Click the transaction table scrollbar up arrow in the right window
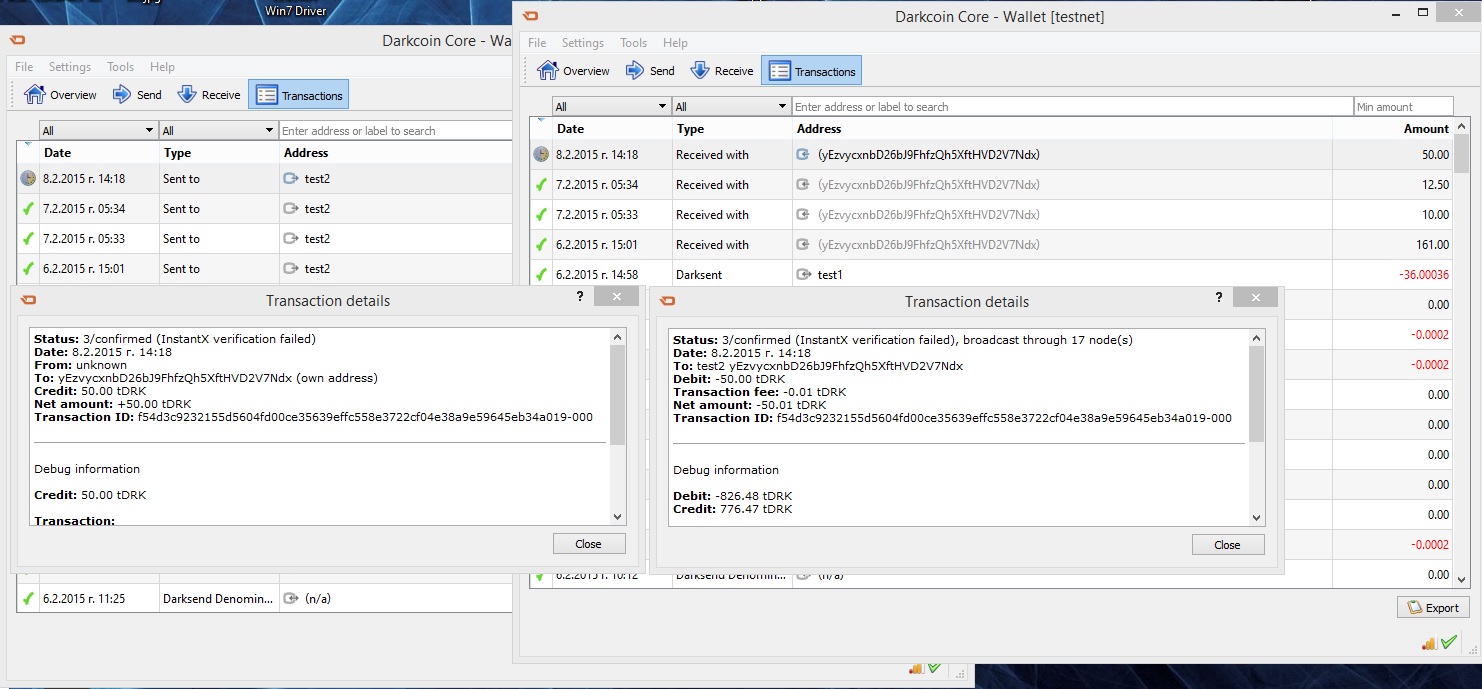The width and height of the screenshot is (1482, 689). [1461, 125]
